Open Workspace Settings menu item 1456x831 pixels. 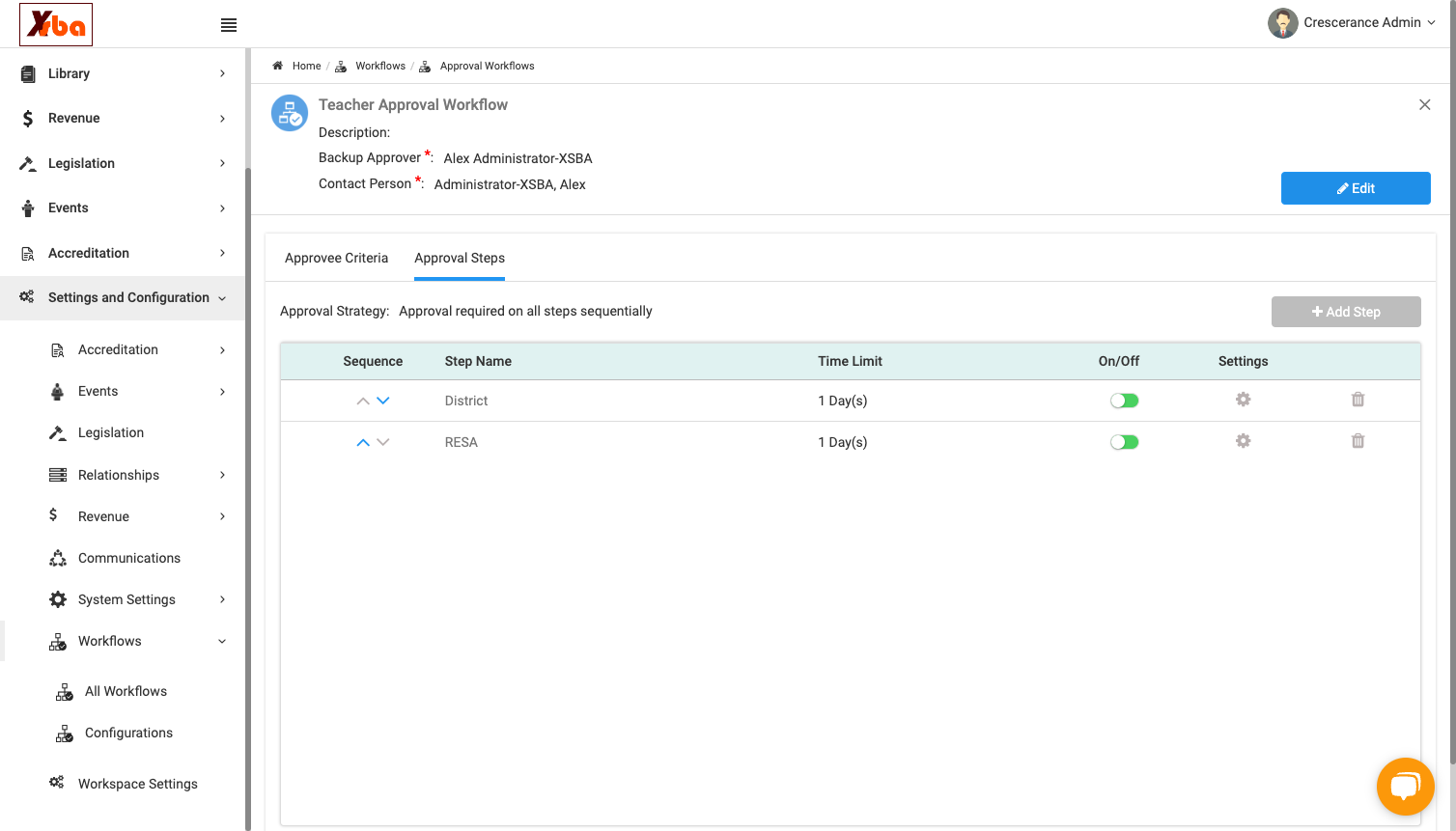[x=138, y=784]
